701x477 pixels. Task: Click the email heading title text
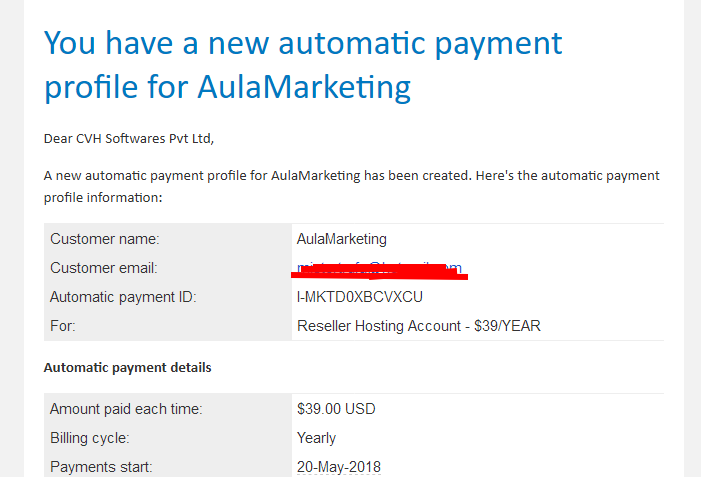click(x=303, y=65)
